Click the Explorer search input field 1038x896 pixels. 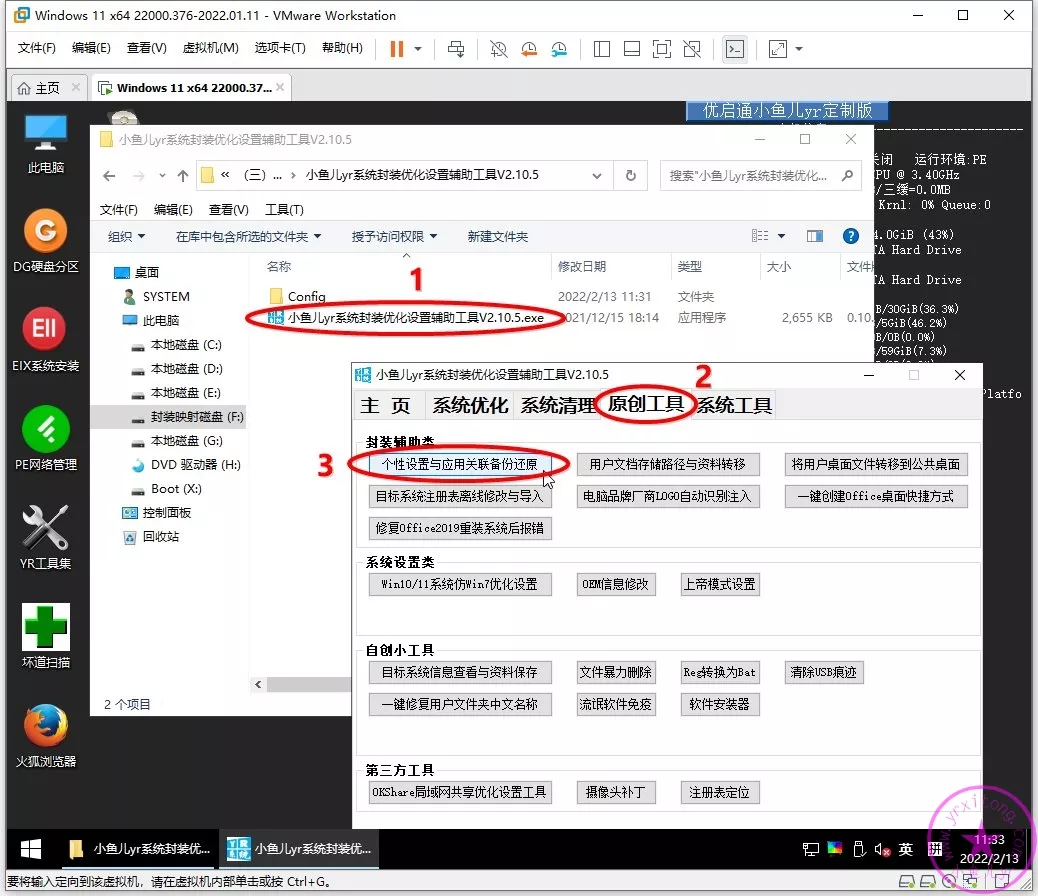pyautogui.click(x=750, y=175)
